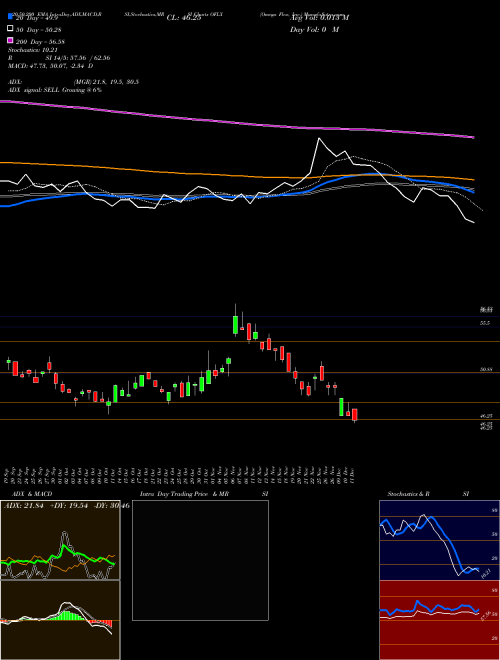Click the ADX indicator chart panel
Viewport: 500px width, 660px height.
click(60, 540)
